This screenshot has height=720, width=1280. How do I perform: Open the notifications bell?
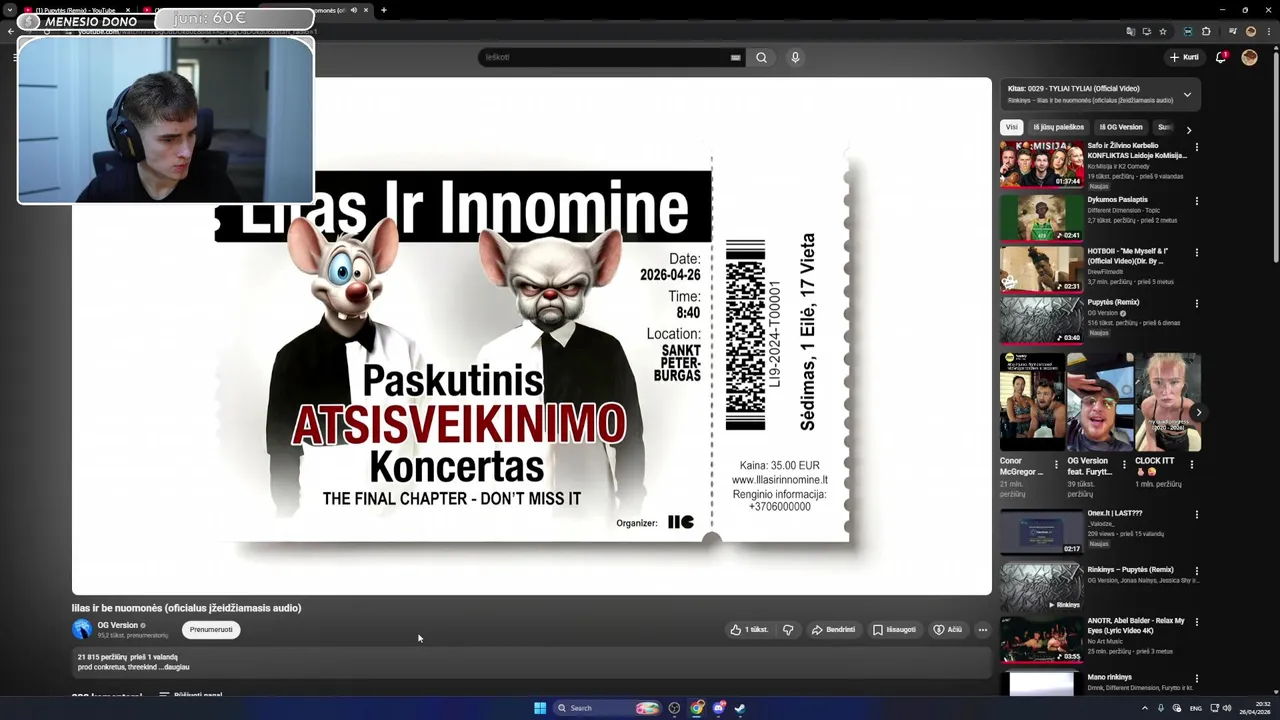coord(1221,57)
